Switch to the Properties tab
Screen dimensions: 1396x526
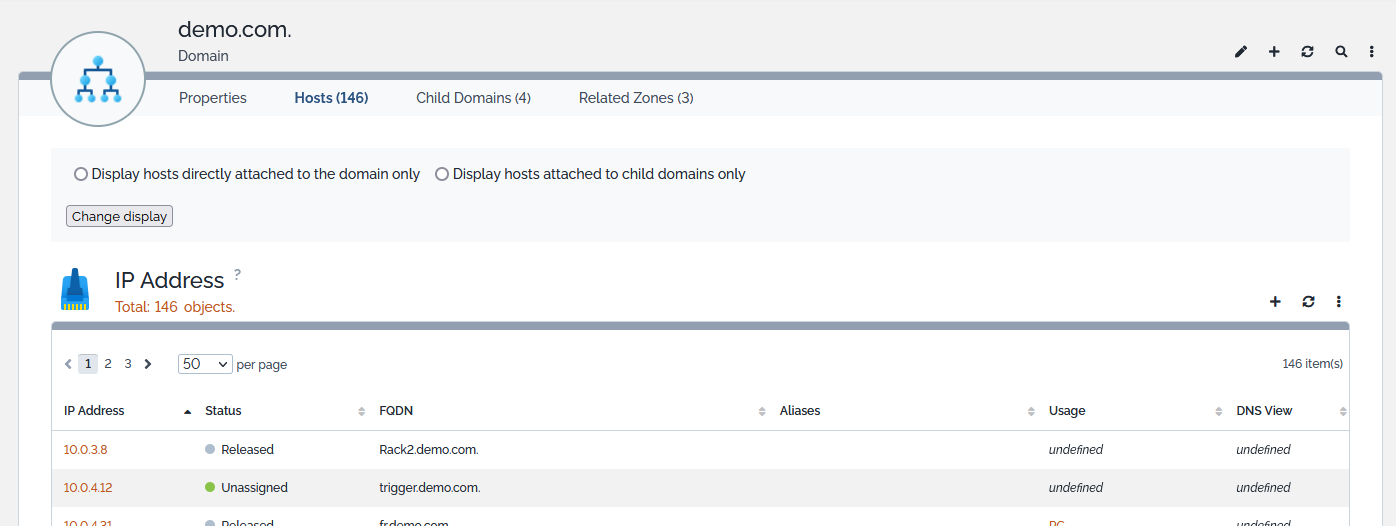[x=213, y=98]
